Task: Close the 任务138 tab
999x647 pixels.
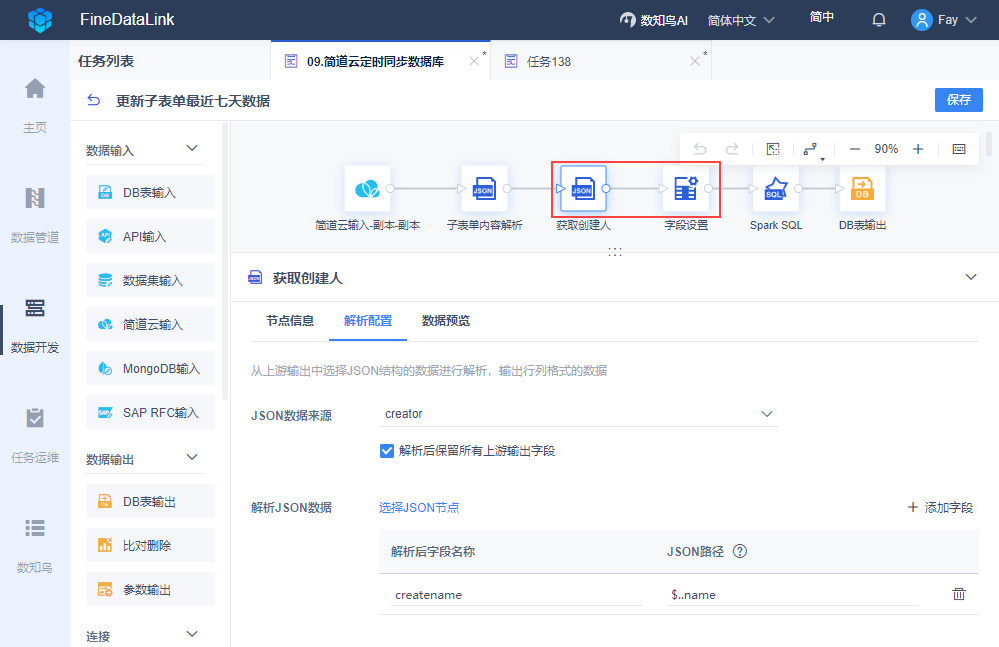Action: coord(694,61)
